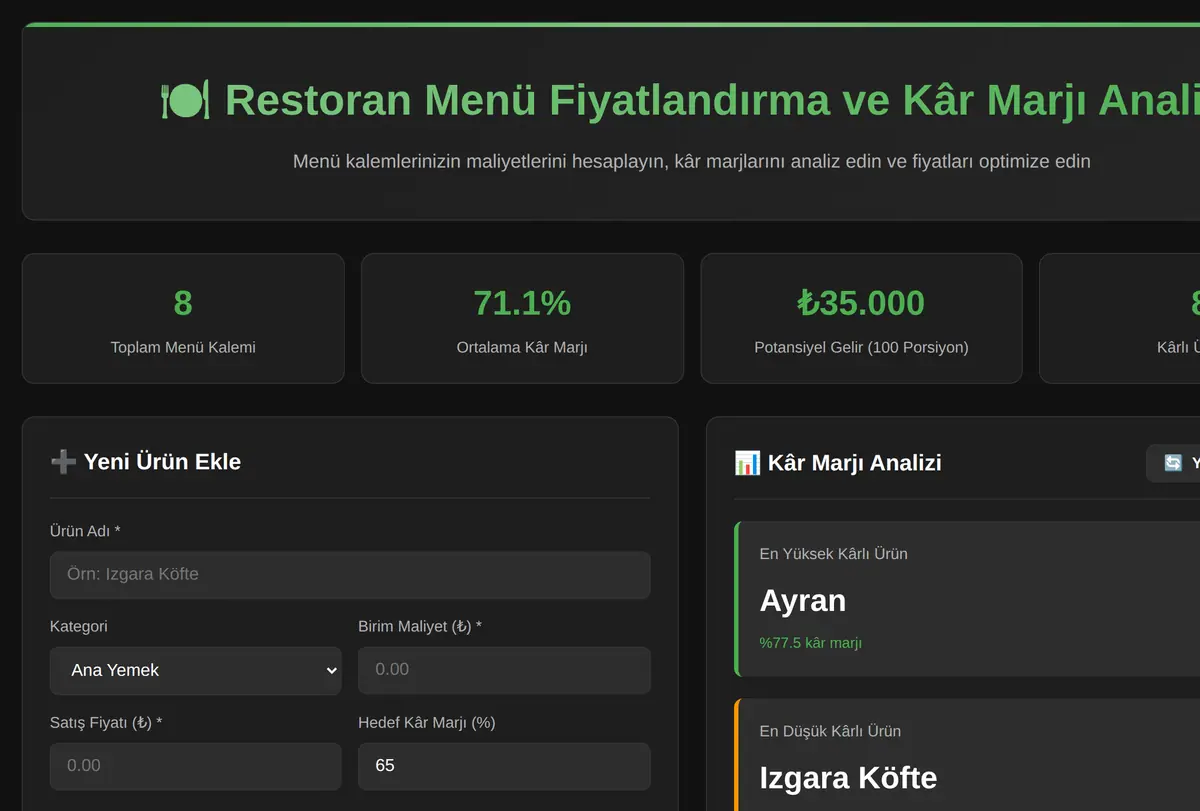1200x811 pixels.
Task: Click the plate and cutlery title icon
Action: (x=185, y=100)
